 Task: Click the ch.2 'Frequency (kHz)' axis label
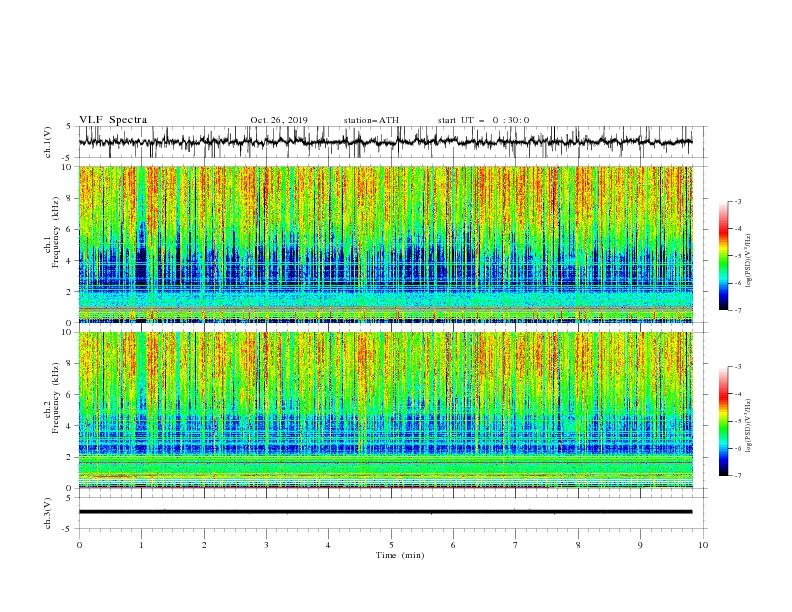tap(56, 398)
